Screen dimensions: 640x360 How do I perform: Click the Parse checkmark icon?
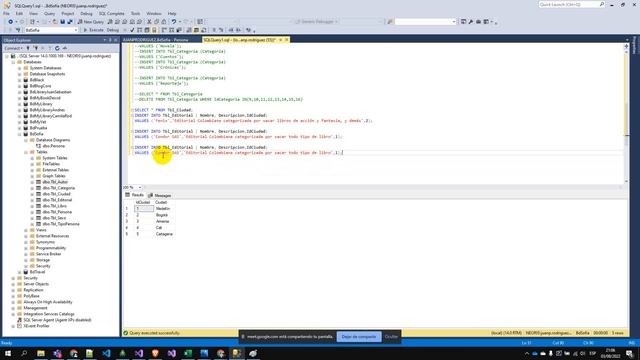click(x=132, y=30)
